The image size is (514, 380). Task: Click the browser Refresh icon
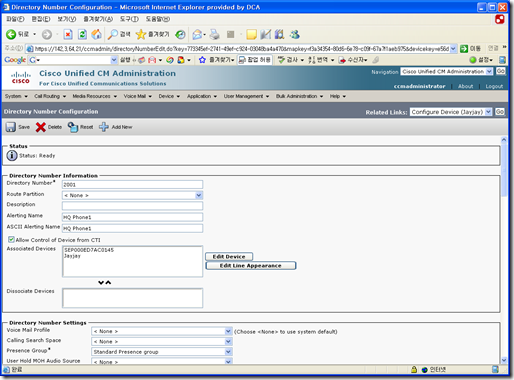(x=82, y=34)
